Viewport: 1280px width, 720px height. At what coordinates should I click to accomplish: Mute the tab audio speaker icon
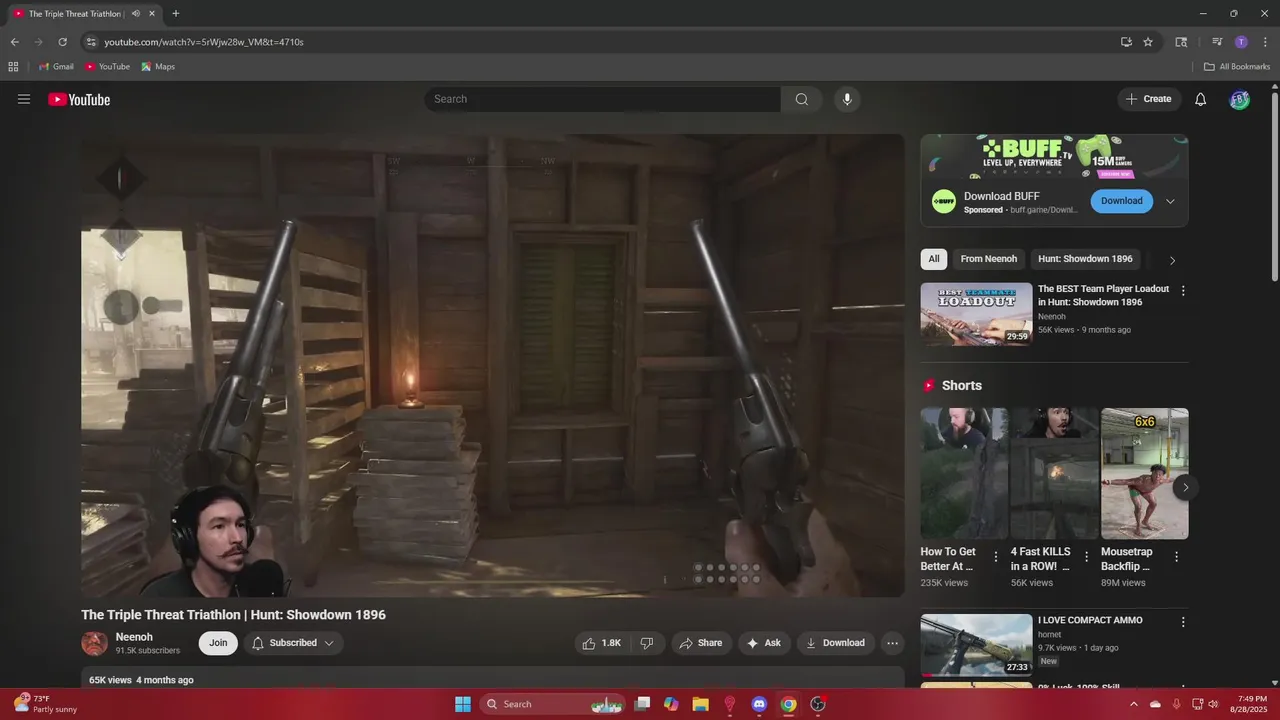point(136,14)
